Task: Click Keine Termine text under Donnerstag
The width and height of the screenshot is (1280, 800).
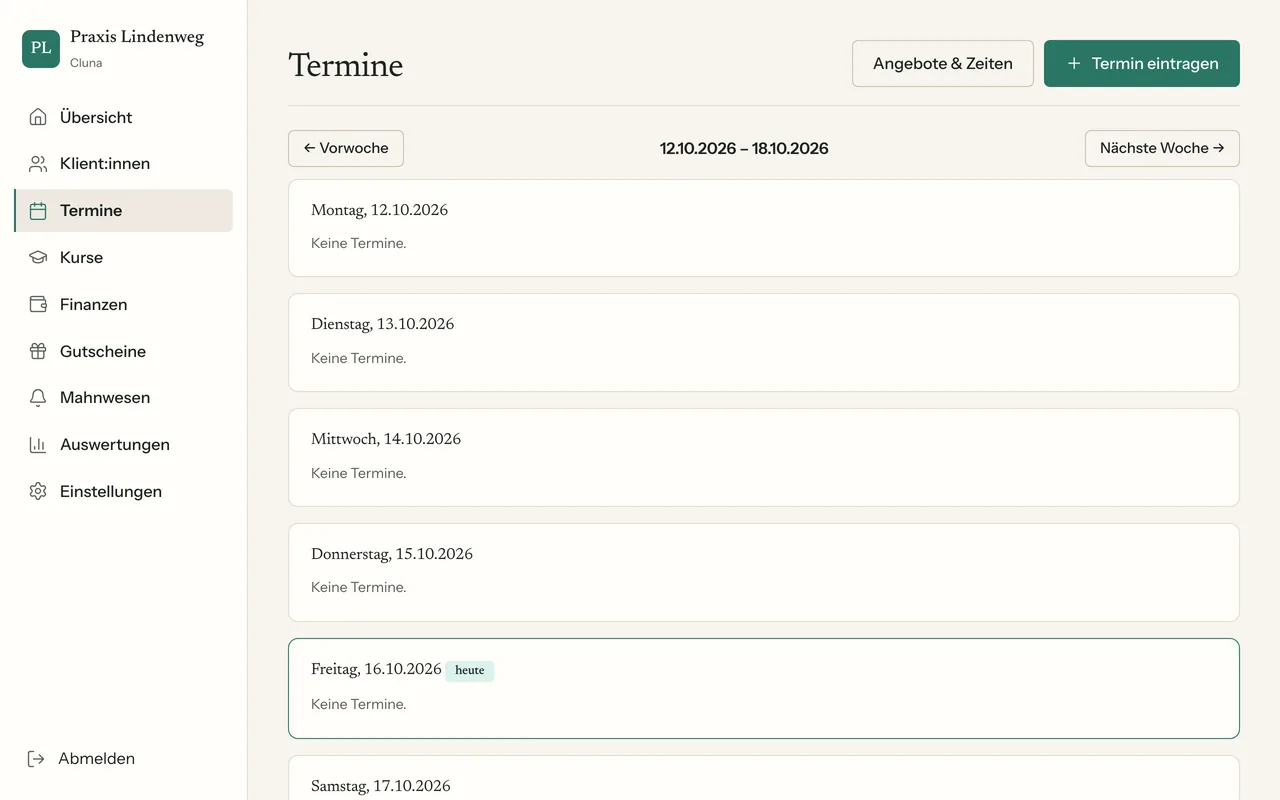Action: 359,588
